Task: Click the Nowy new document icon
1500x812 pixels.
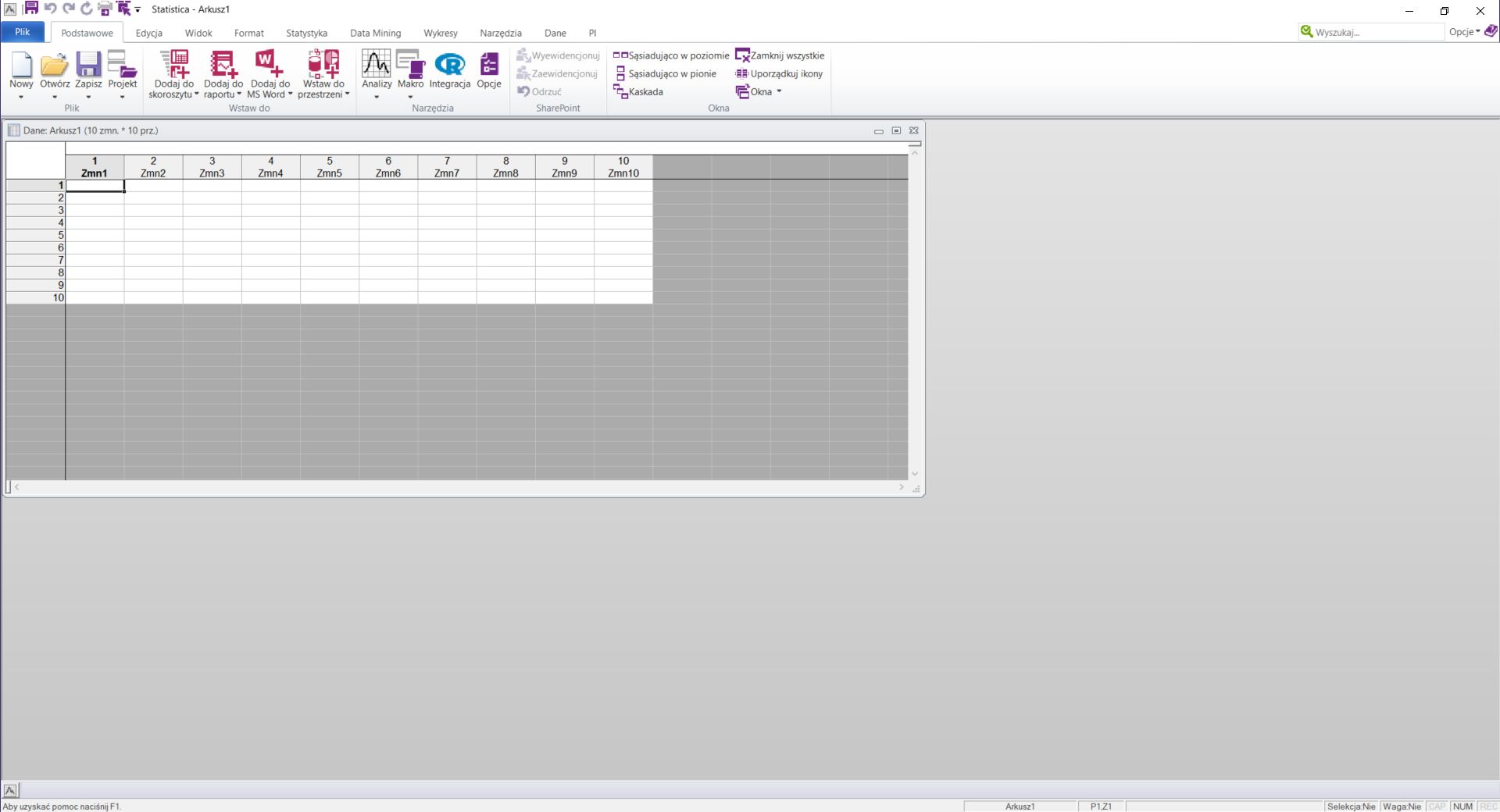Action: [21, 66]
